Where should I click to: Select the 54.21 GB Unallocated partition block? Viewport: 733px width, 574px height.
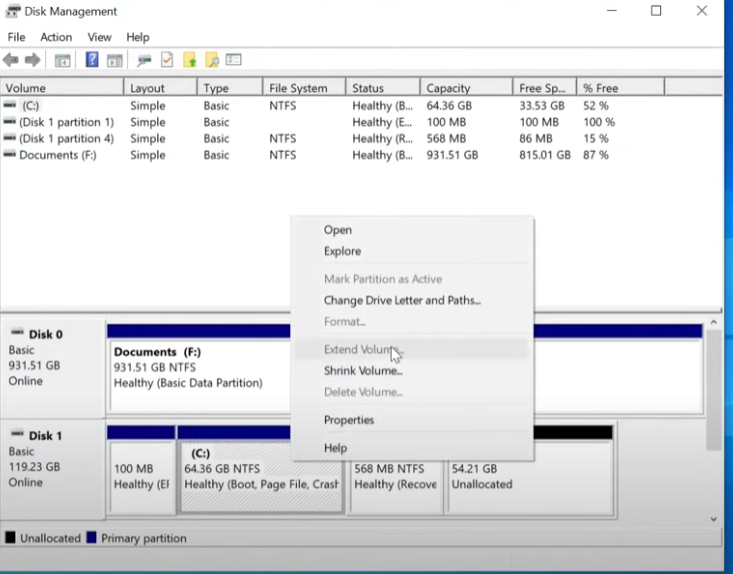[x=528, y=476]
